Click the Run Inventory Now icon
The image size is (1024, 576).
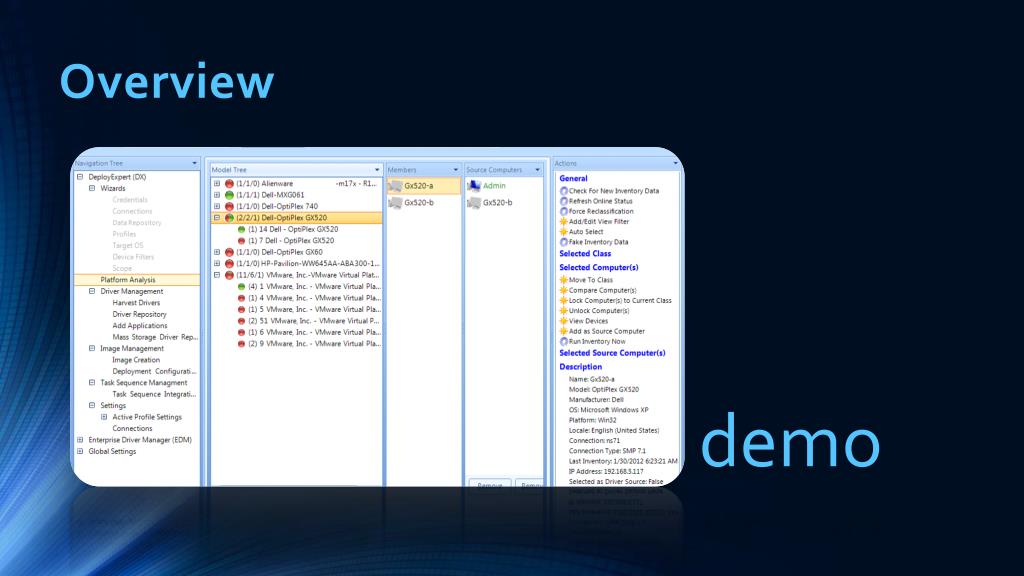click(x=564, y=341)
